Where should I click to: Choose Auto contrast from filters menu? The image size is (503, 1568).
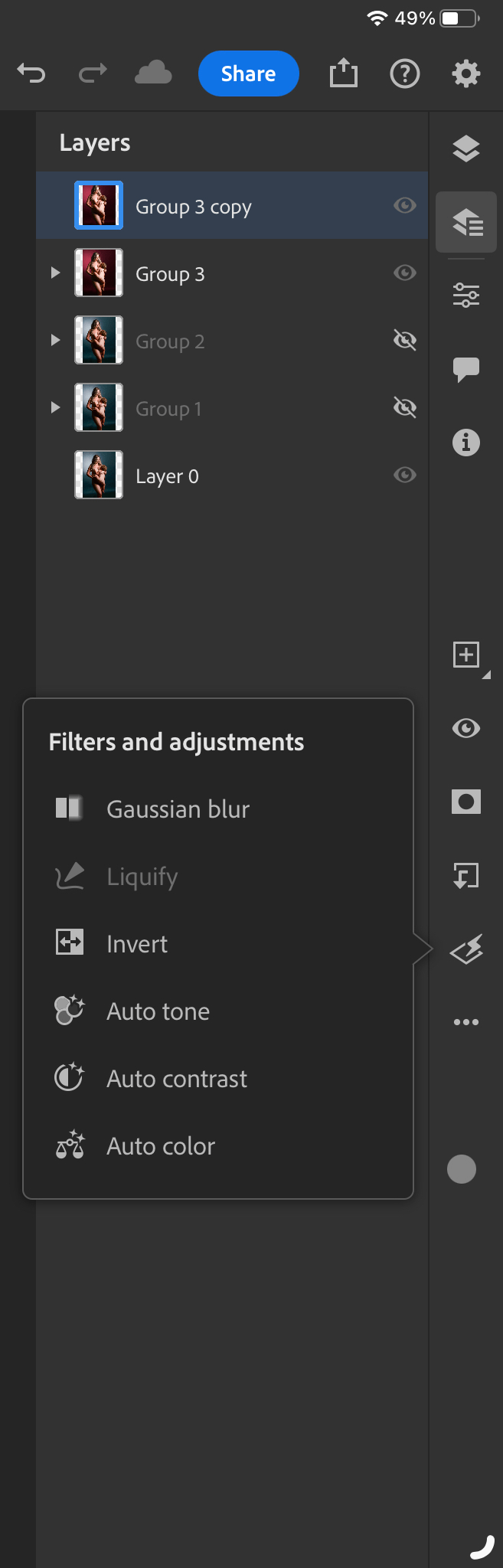point(177,1078)
